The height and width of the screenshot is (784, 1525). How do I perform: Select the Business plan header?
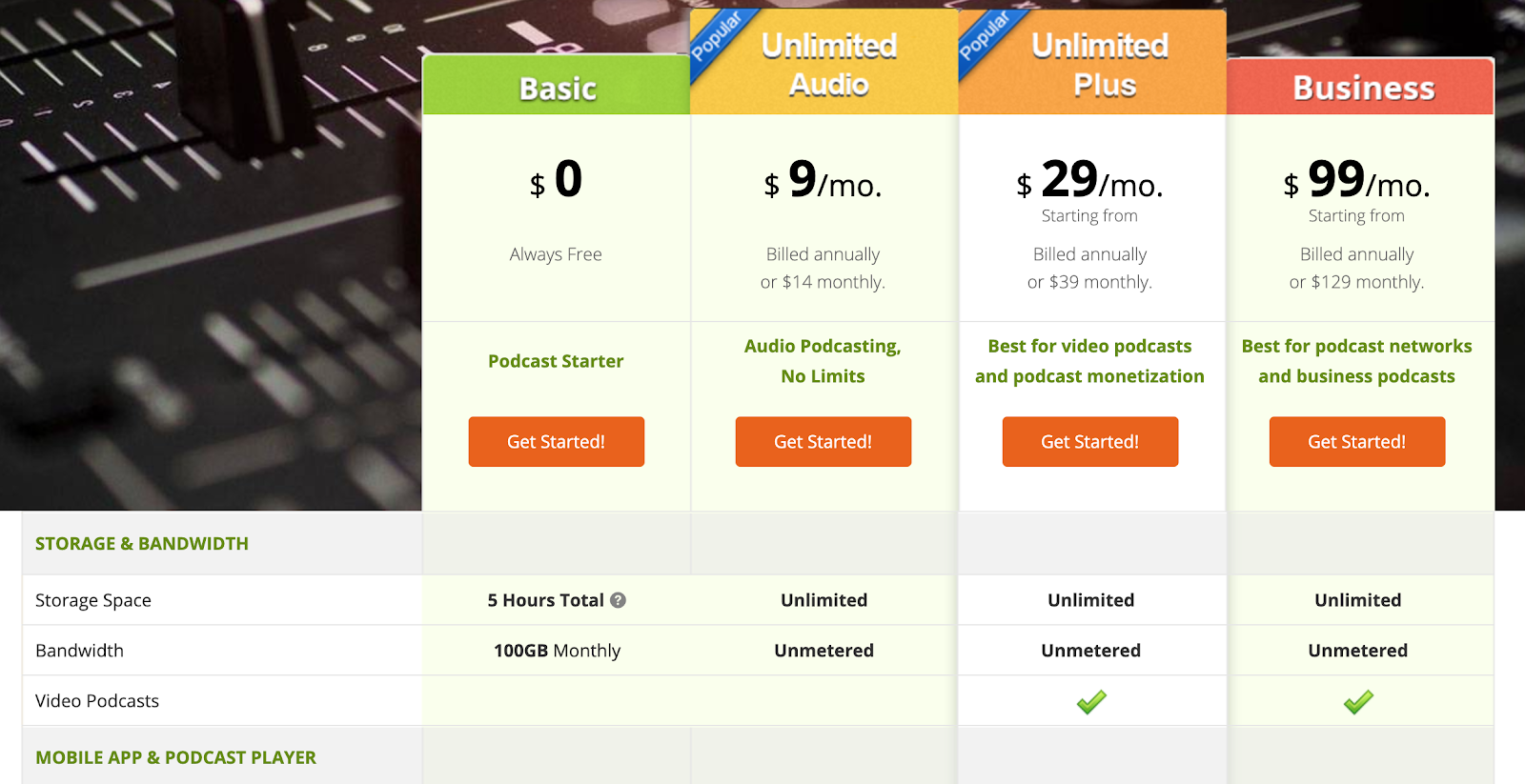pos(1361,87)
